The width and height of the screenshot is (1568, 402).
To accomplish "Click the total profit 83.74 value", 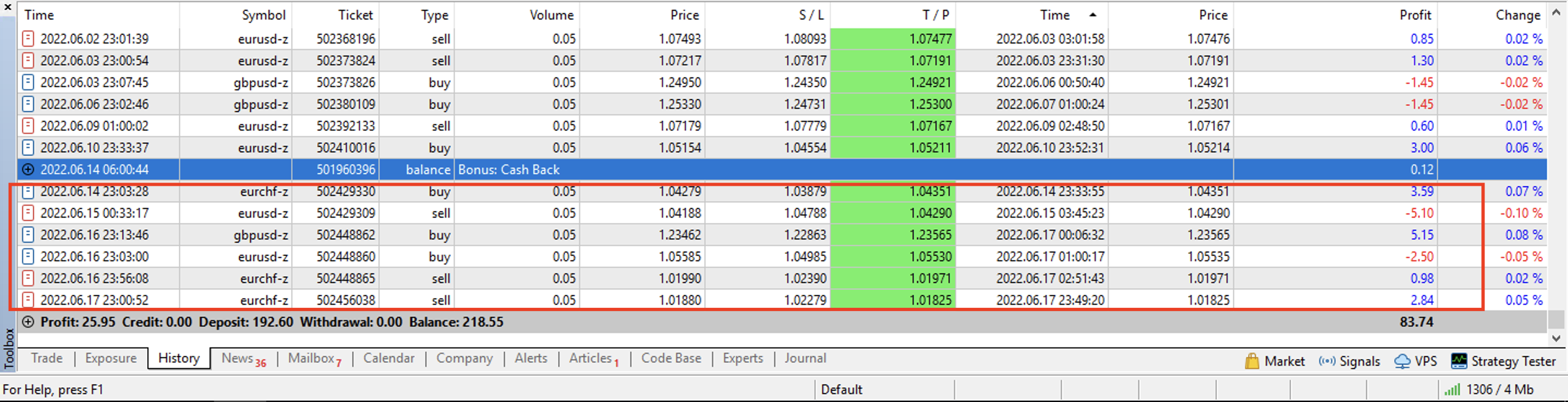I will [x=1416, y=322].
